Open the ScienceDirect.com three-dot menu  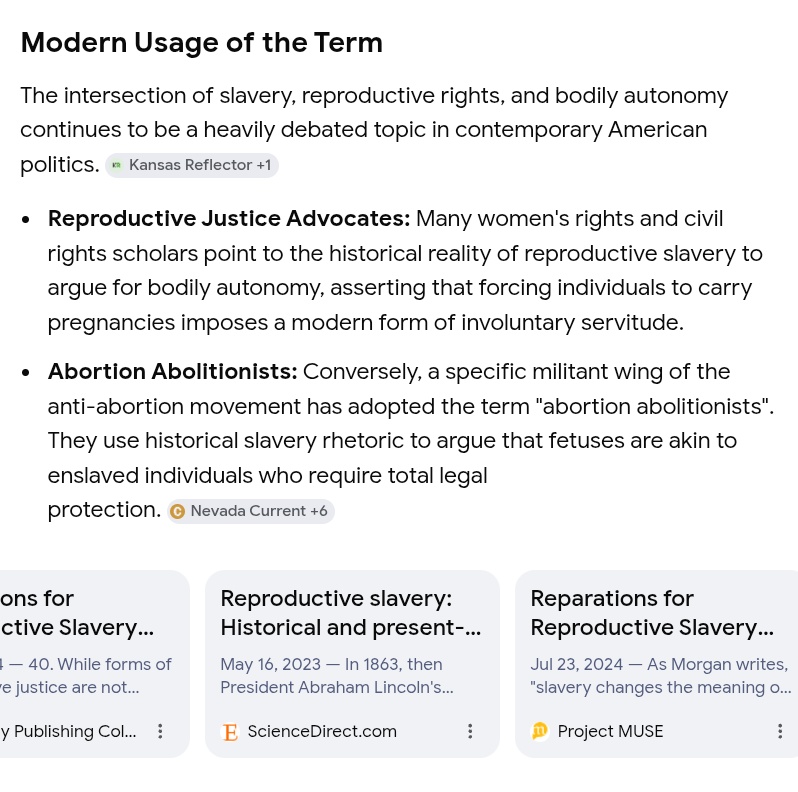[470, 731]
